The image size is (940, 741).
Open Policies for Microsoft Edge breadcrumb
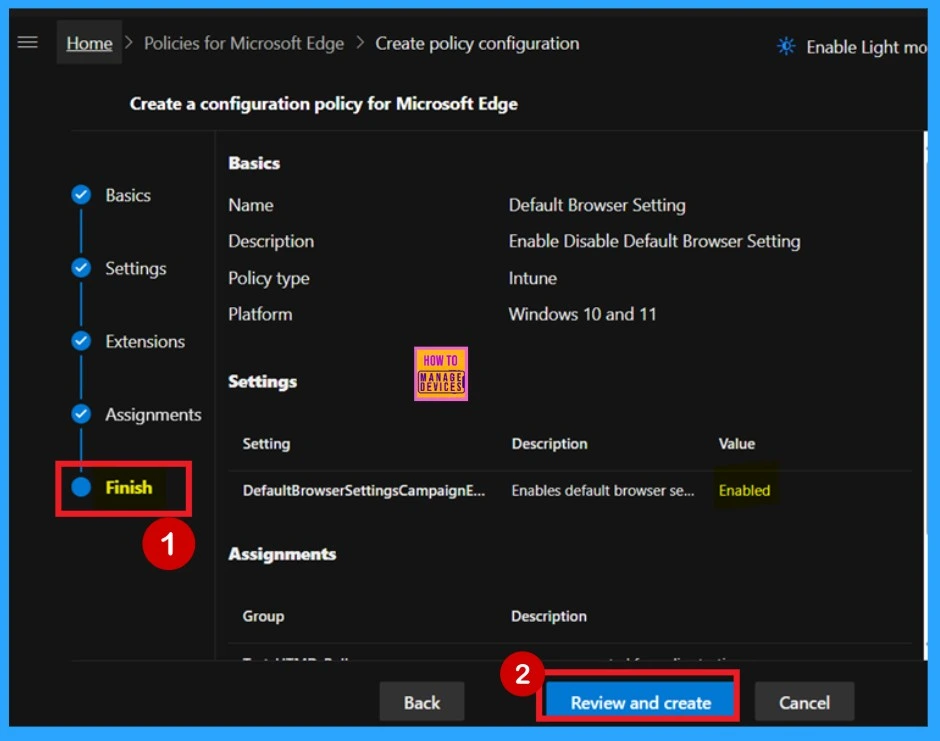[x=244, y=43]
